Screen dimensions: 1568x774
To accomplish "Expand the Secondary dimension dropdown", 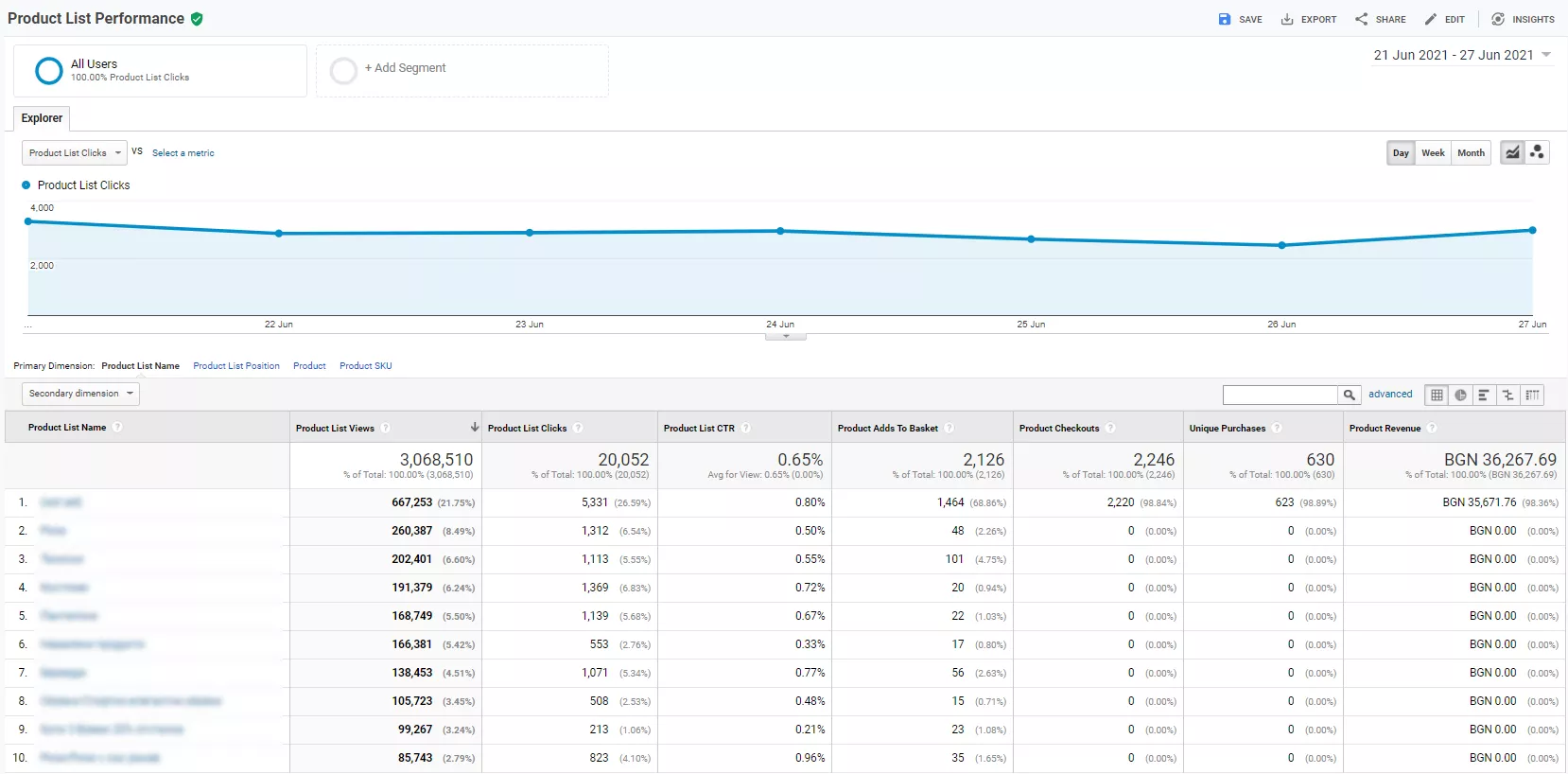I will pos(80,394).
